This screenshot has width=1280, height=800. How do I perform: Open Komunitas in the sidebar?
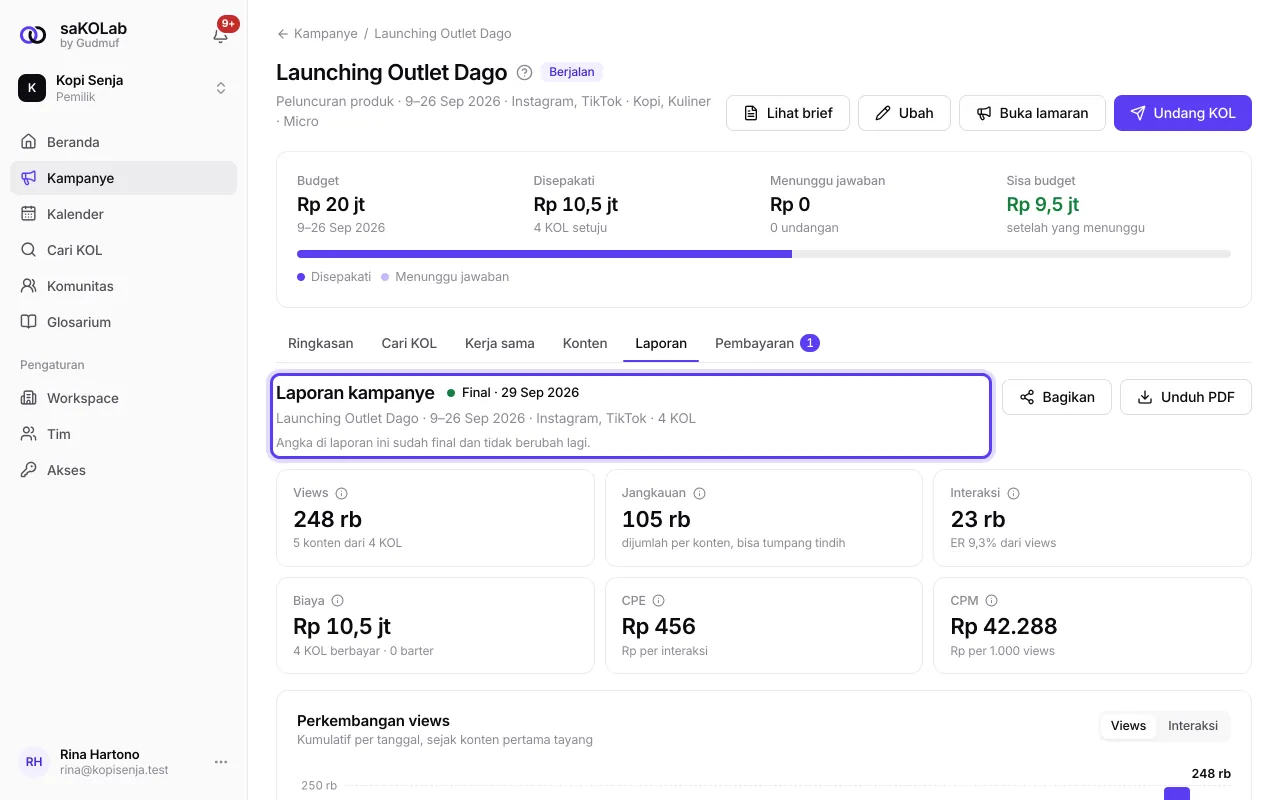pyautogui.click(x=124, y=286)
